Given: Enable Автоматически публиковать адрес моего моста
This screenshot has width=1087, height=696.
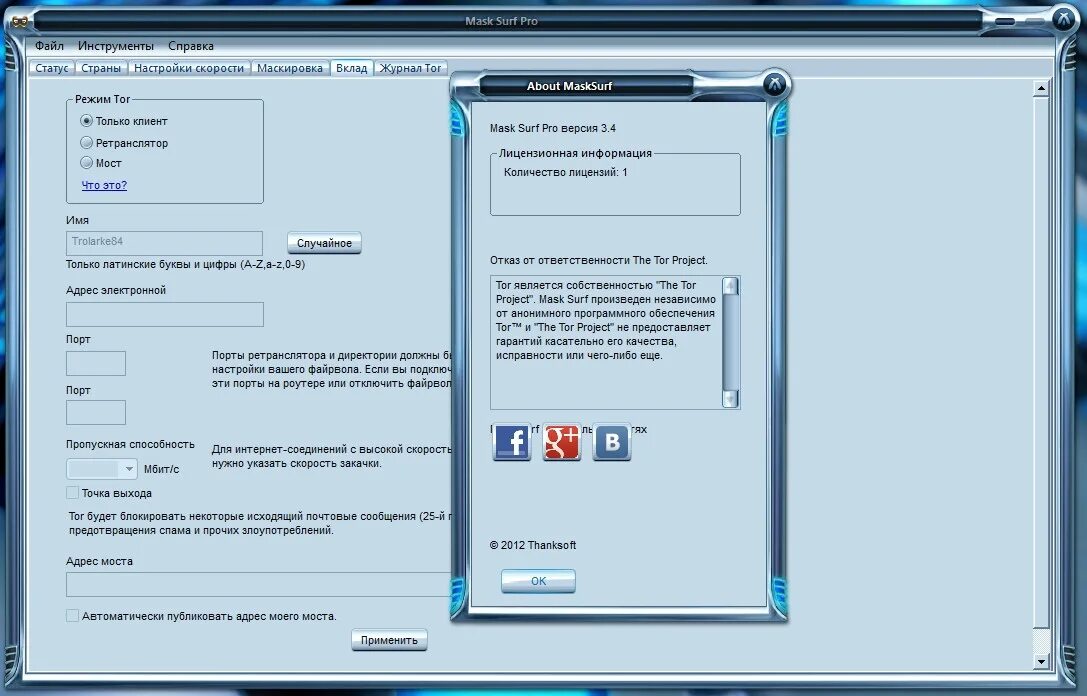Looking at the screenshot, I should tap(72, 616).
